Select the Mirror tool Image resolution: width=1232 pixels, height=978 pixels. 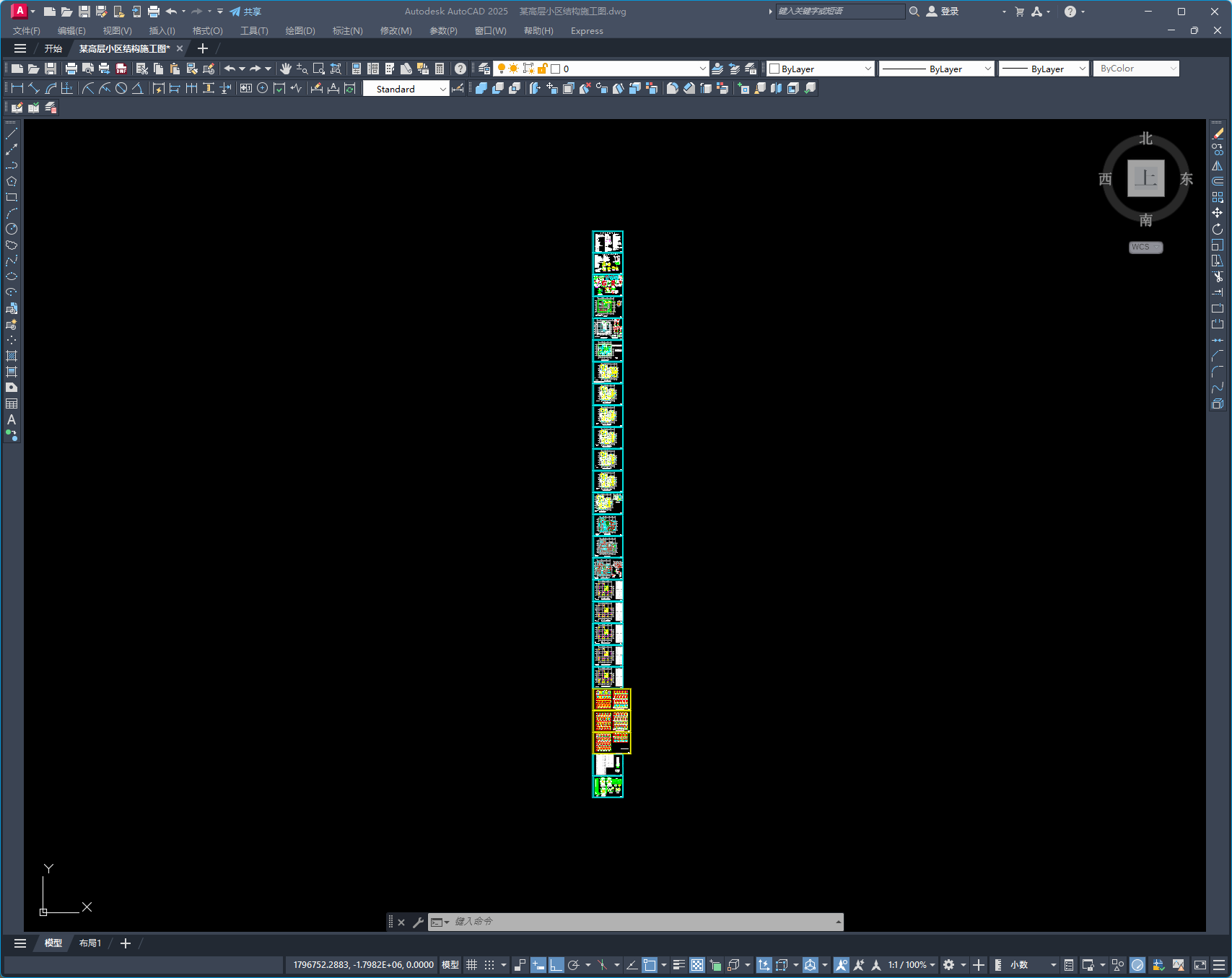tap(1218, 165)
